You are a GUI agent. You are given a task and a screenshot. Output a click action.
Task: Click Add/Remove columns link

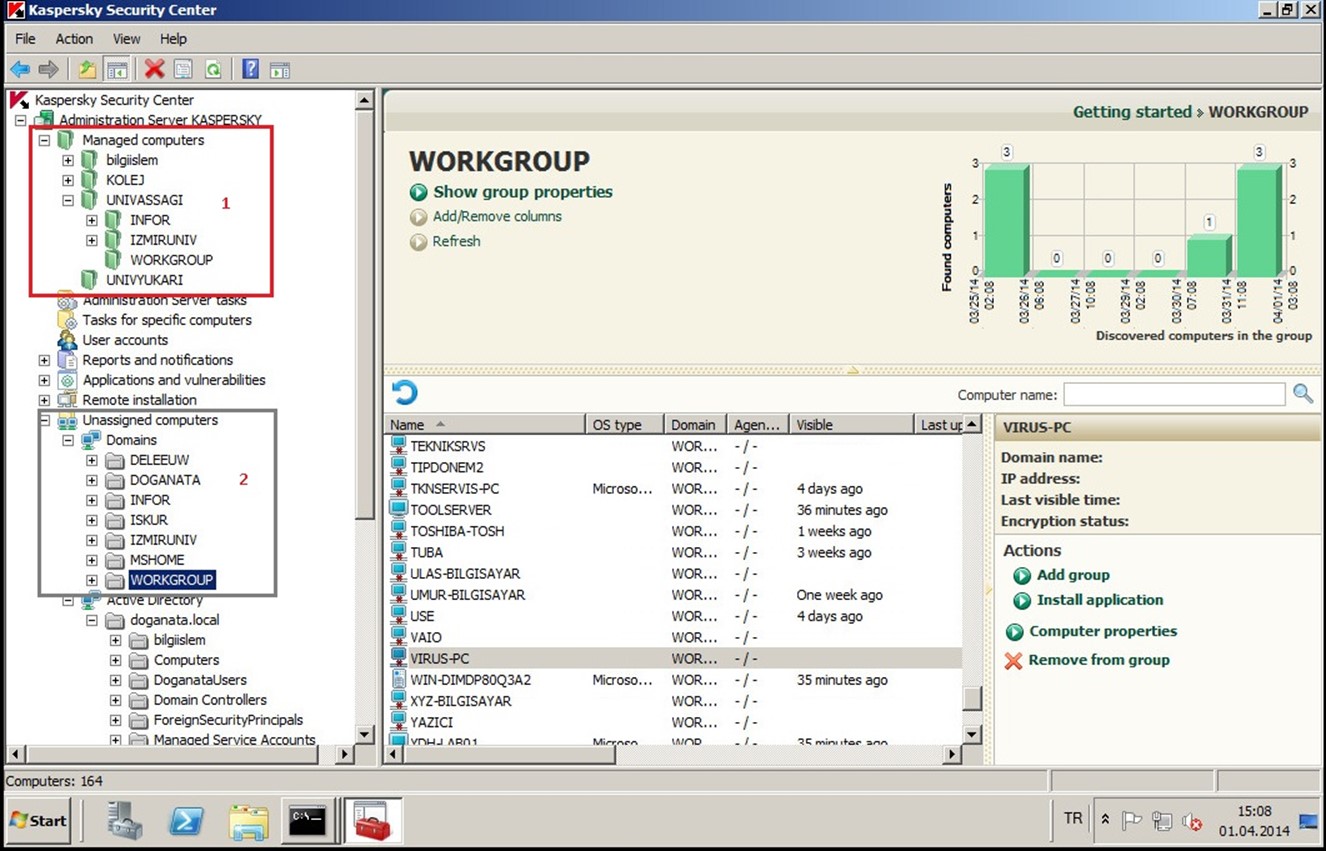[x=497, y=217]
